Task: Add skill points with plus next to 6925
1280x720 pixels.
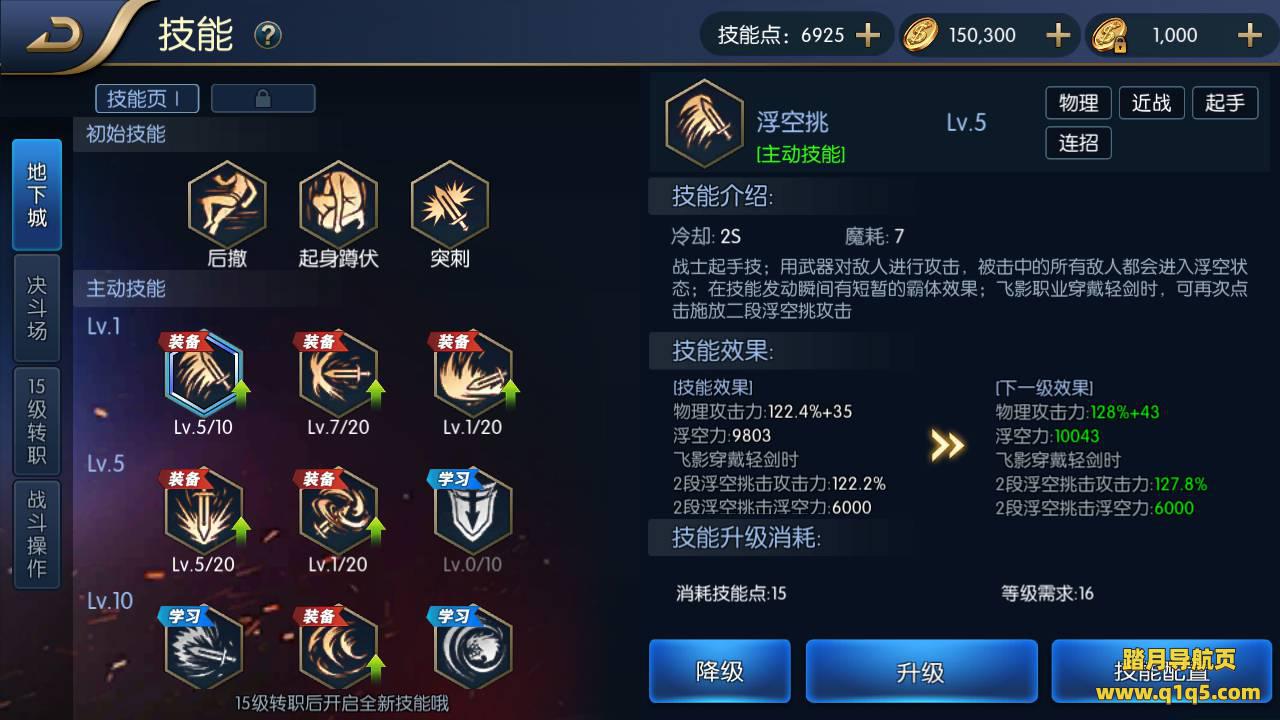Action: coord(868,35)
